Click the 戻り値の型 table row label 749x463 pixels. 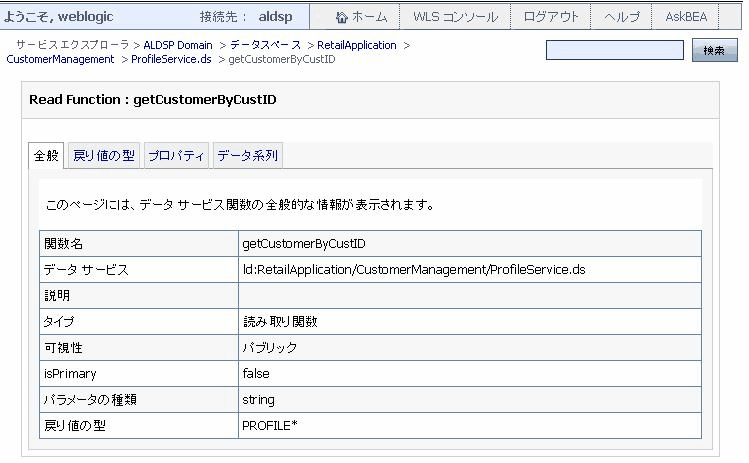point(75,425)
